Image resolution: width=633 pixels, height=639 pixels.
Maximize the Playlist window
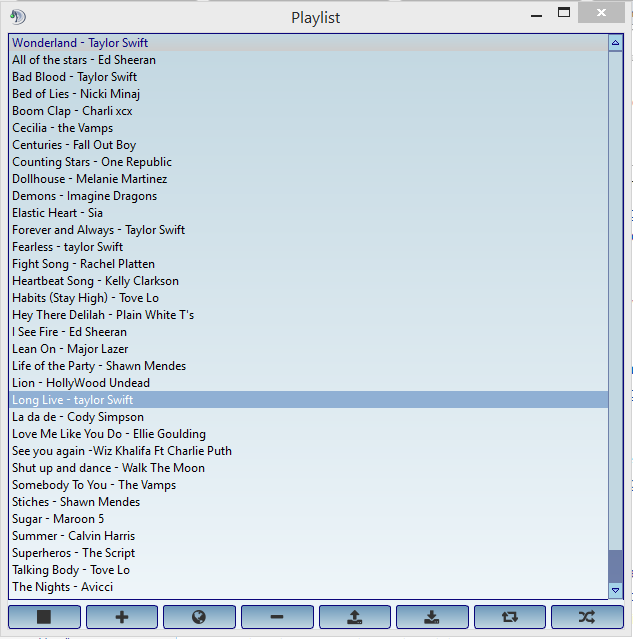(564, 13)
